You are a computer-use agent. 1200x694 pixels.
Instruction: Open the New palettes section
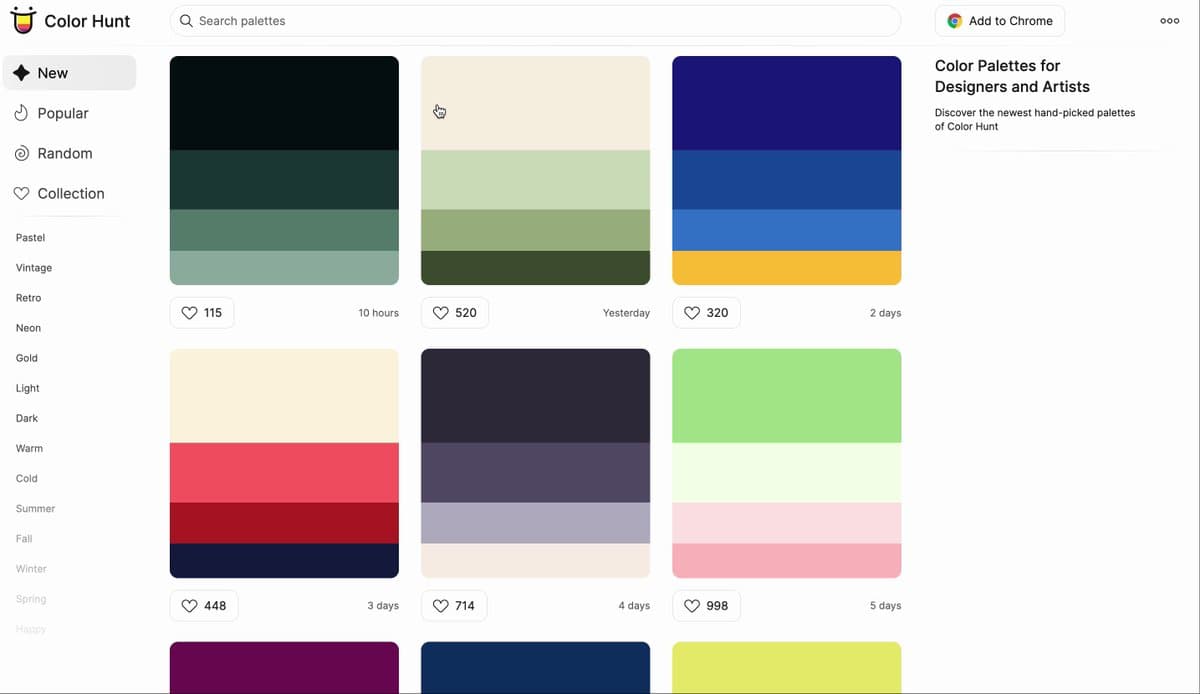click(70, 73)
